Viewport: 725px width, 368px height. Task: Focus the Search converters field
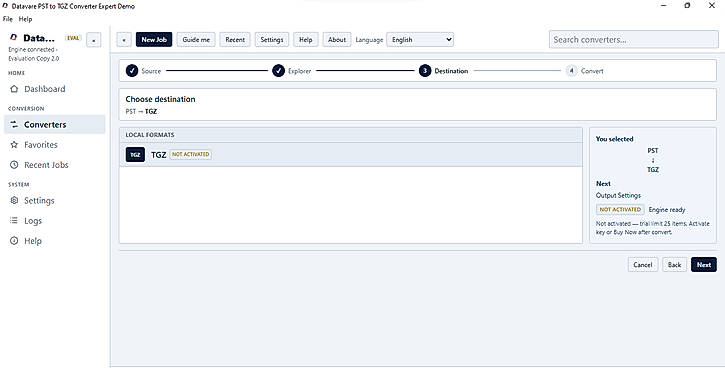click(633, 40)
